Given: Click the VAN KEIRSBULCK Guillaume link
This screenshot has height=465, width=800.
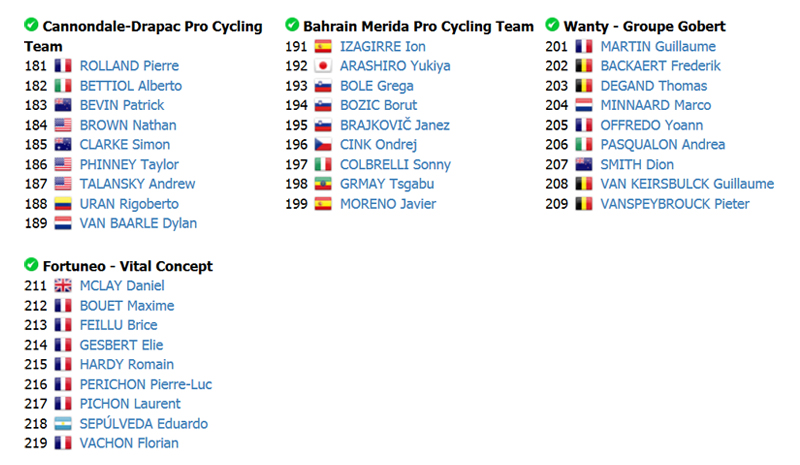Looking at the screenshot, I should click(x=687, y=184).
